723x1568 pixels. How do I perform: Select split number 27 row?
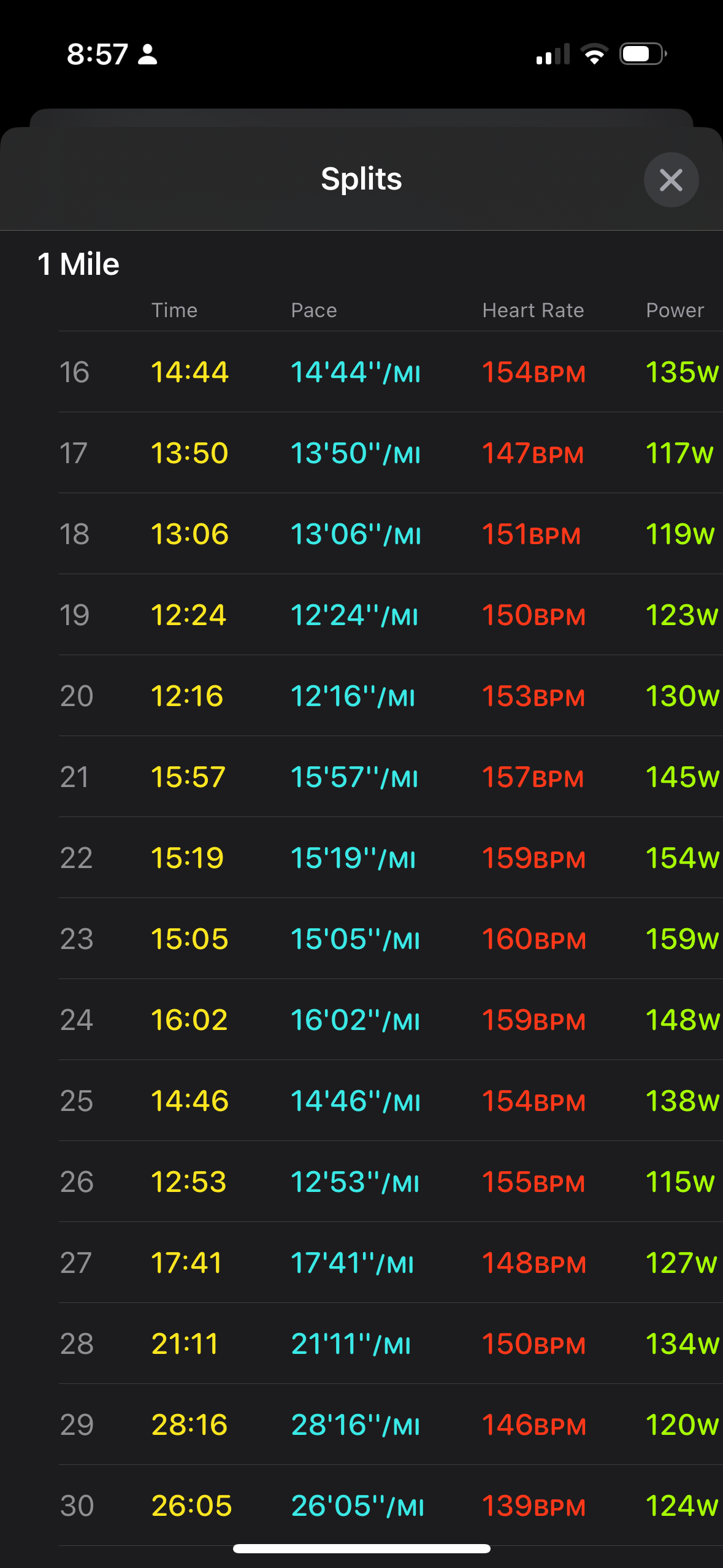(391, 1262)
